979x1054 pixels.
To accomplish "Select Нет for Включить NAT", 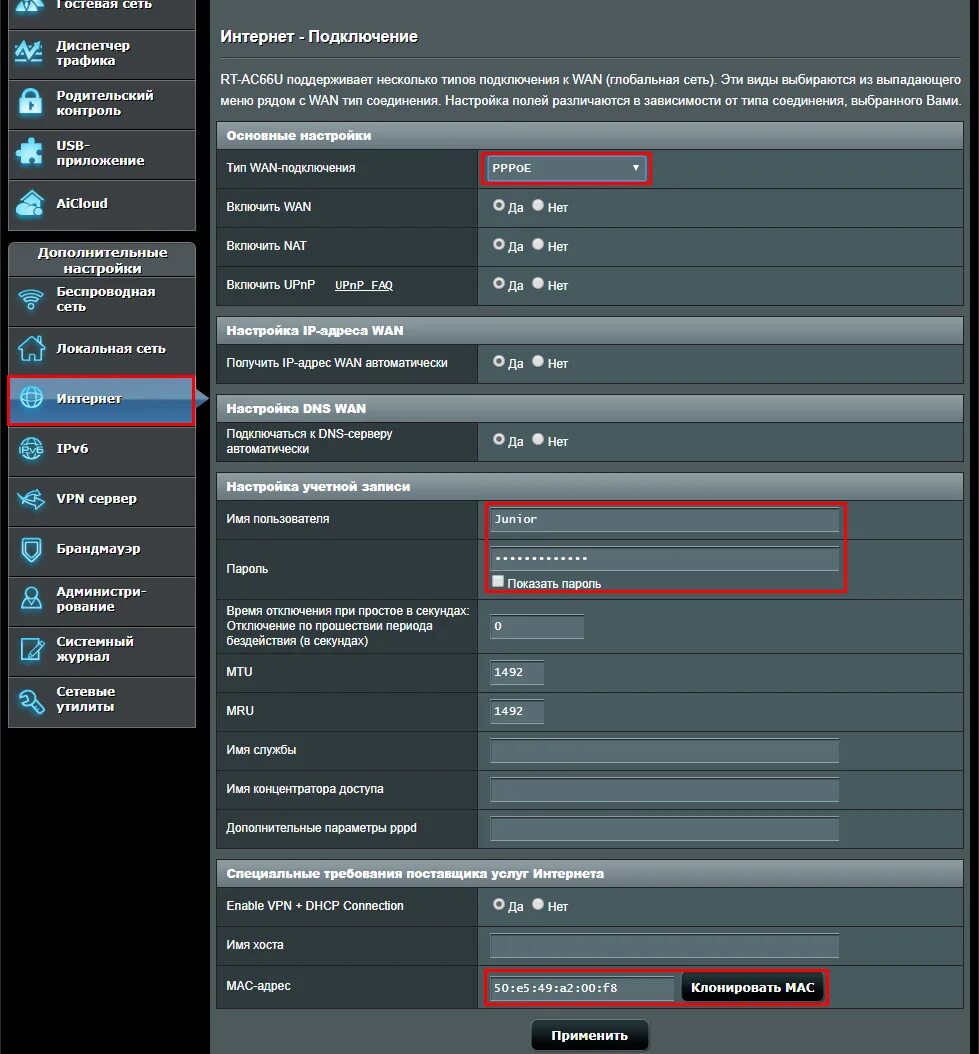I will point(538,246).
